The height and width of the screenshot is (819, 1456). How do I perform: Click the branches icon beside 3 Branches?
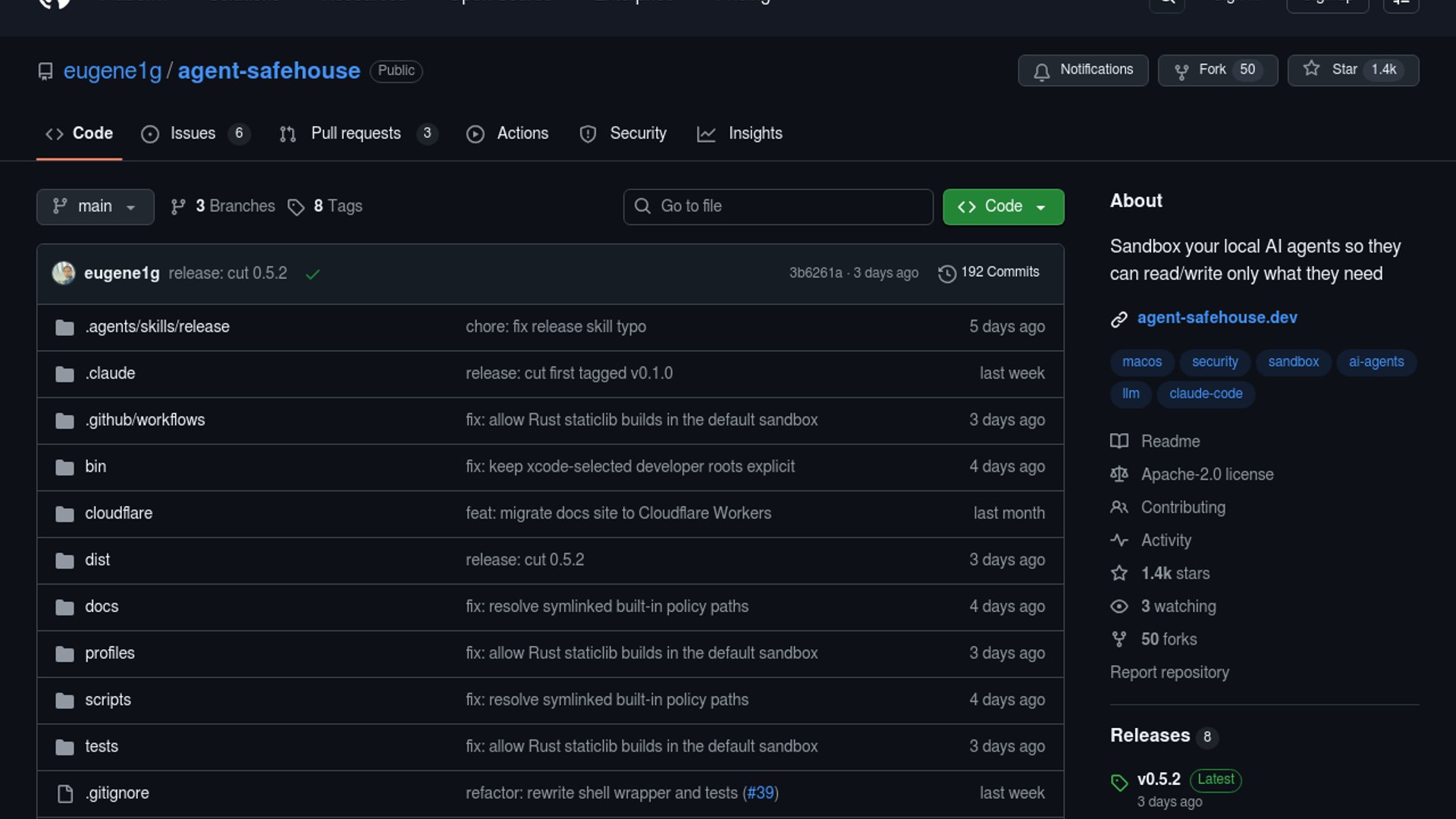point(178,207)
